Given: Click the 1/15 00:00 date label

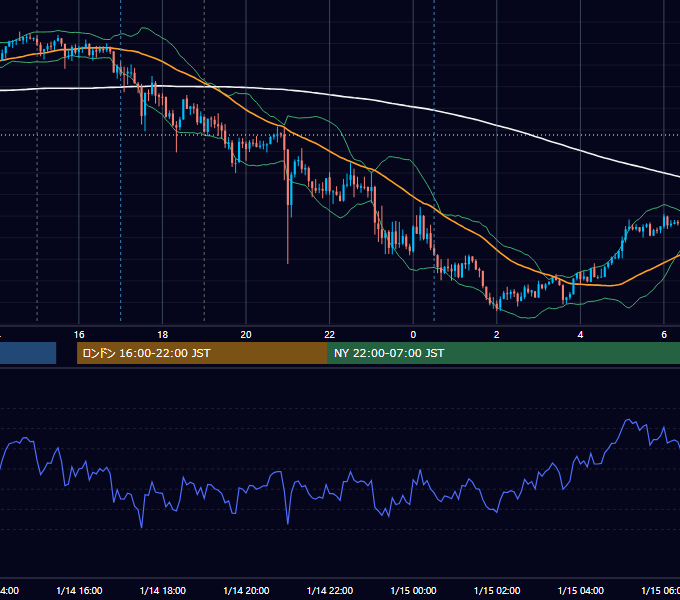Looking at the screenshot, I should coord(413,590).
